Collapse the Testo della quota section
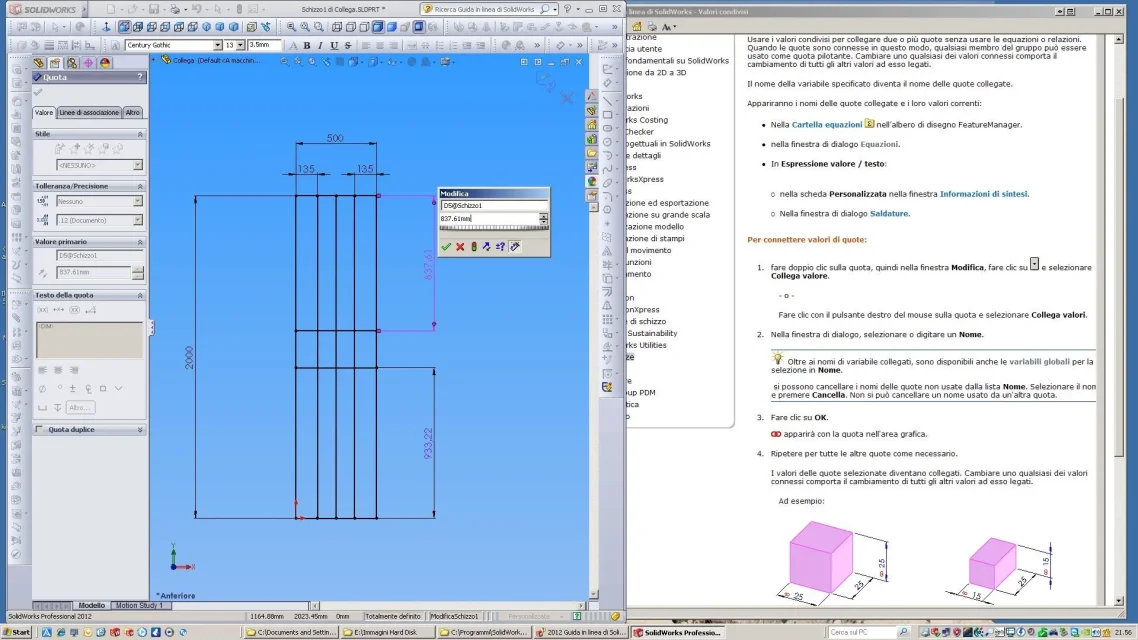The height and width of the screenshot is (640, 1138). tap(140, 295)
